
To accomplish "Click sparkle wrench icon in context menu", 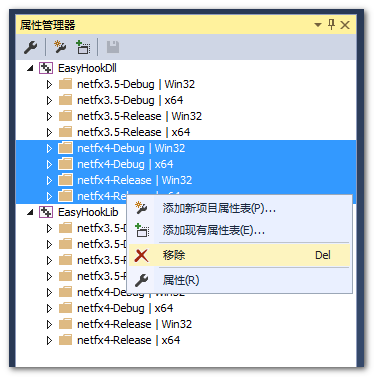I will tap(142, 208).
